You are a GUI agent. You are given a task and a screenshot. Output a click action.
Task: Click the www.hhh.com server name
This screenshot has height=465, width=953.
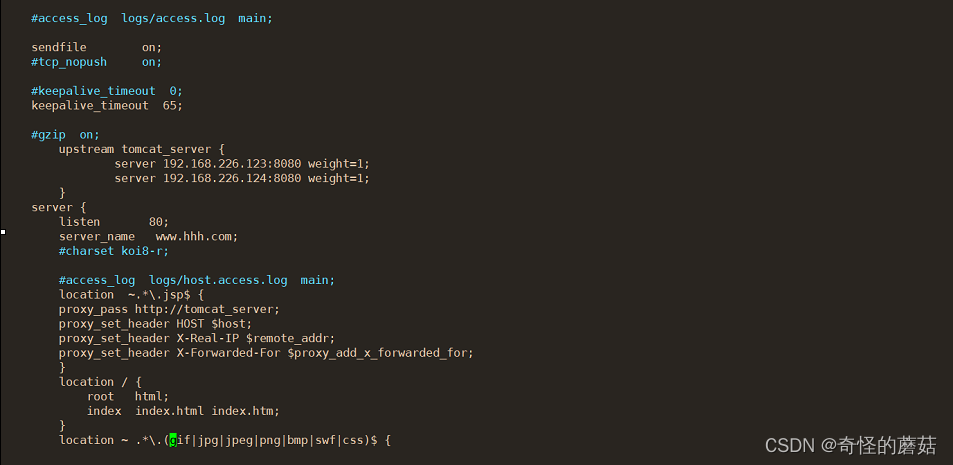[x=196, y=236]
